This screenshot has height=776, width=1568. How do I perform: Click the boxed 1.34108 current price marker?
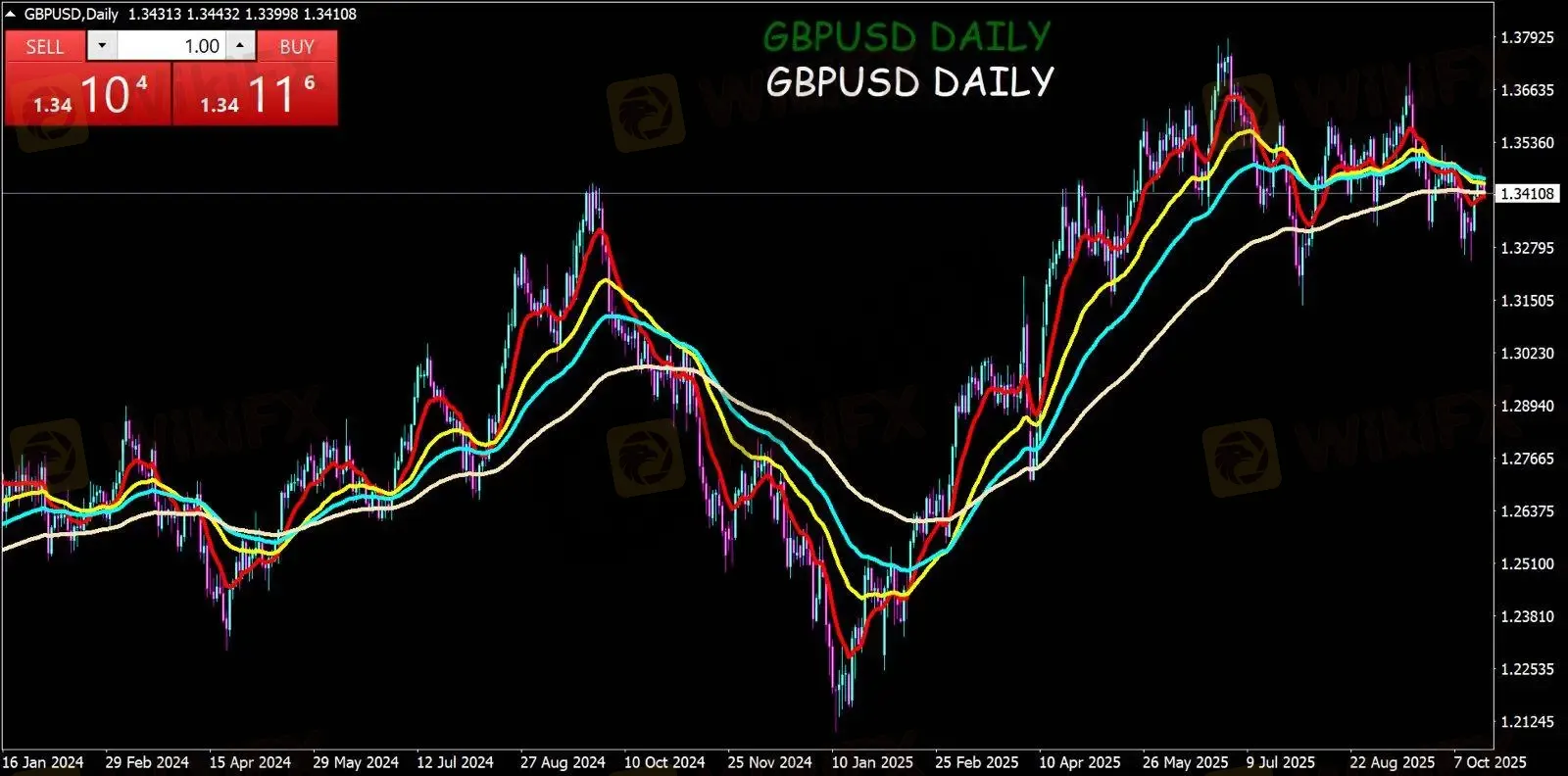(1528, 194)
